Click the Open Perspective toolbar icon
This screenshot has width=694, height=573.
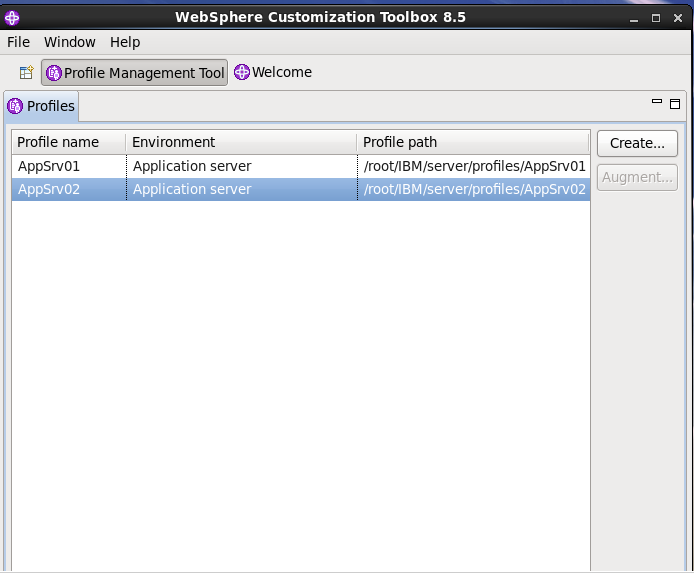[27, 72]
